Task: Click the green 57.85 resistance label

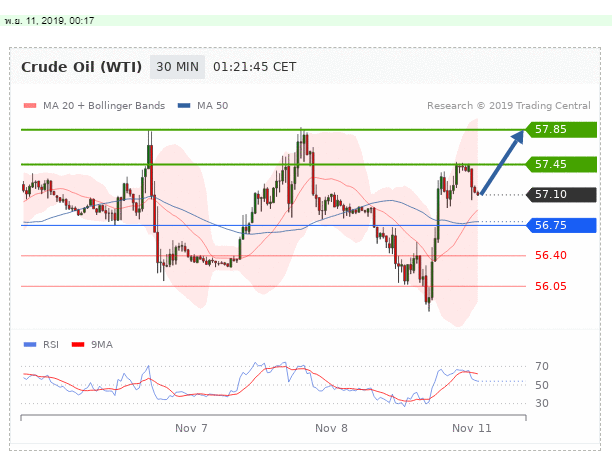Action: coord(561,130)
